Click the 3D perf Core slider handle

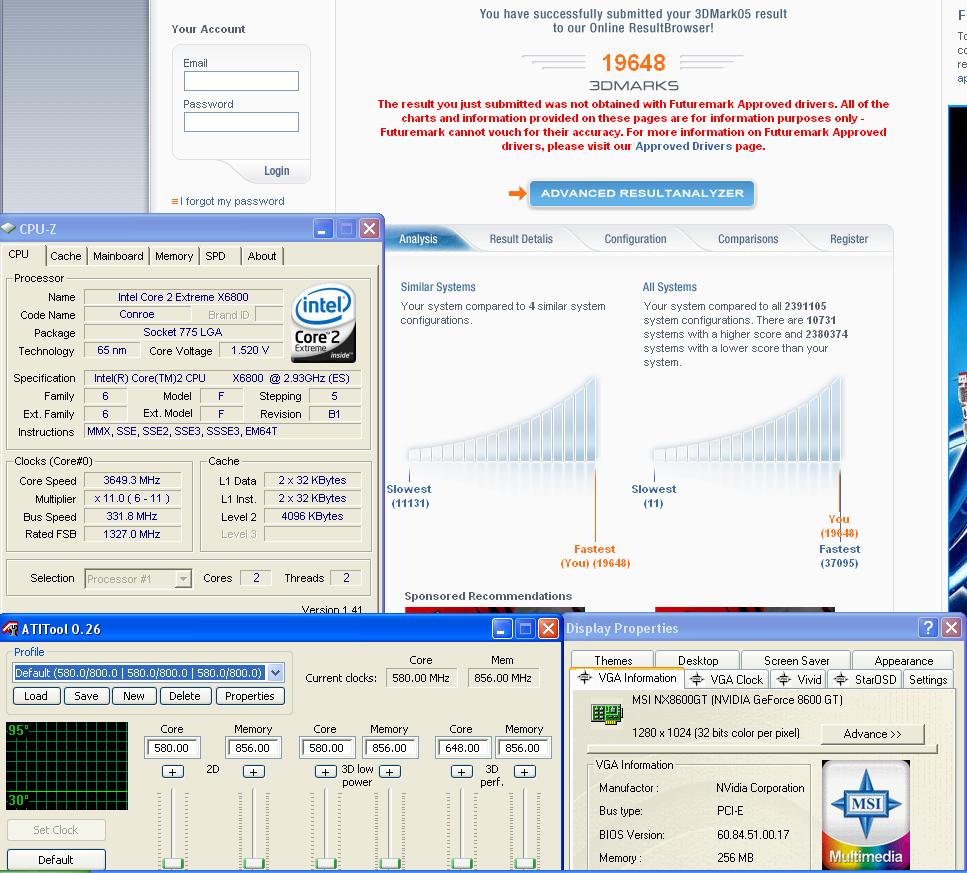pos(461,863)
